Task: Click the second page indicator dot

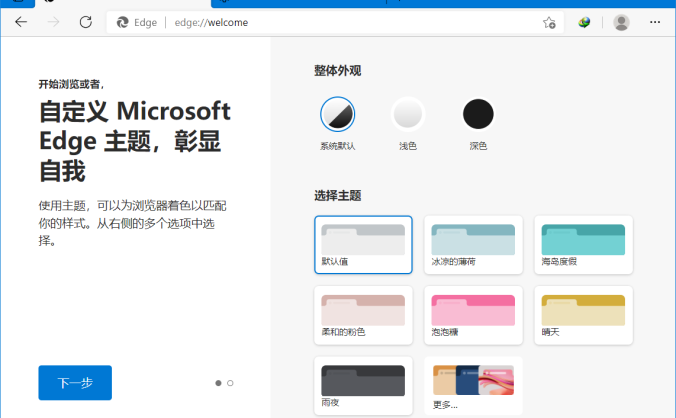Action: click(x=230, y=383)
